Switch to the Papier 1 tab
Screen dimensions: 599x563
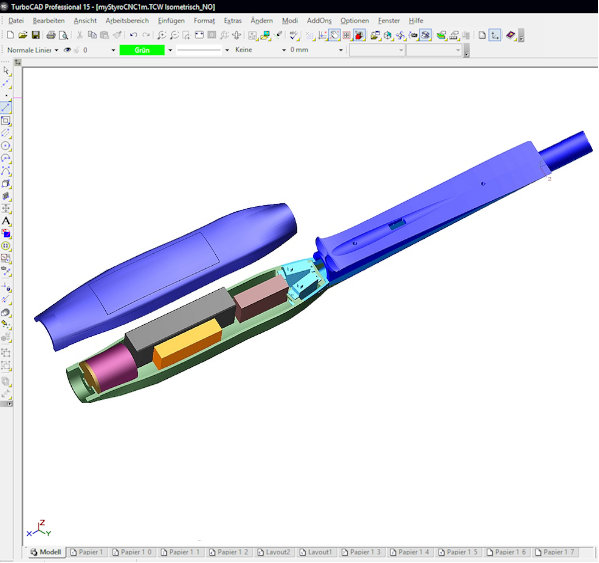(87, 552)
